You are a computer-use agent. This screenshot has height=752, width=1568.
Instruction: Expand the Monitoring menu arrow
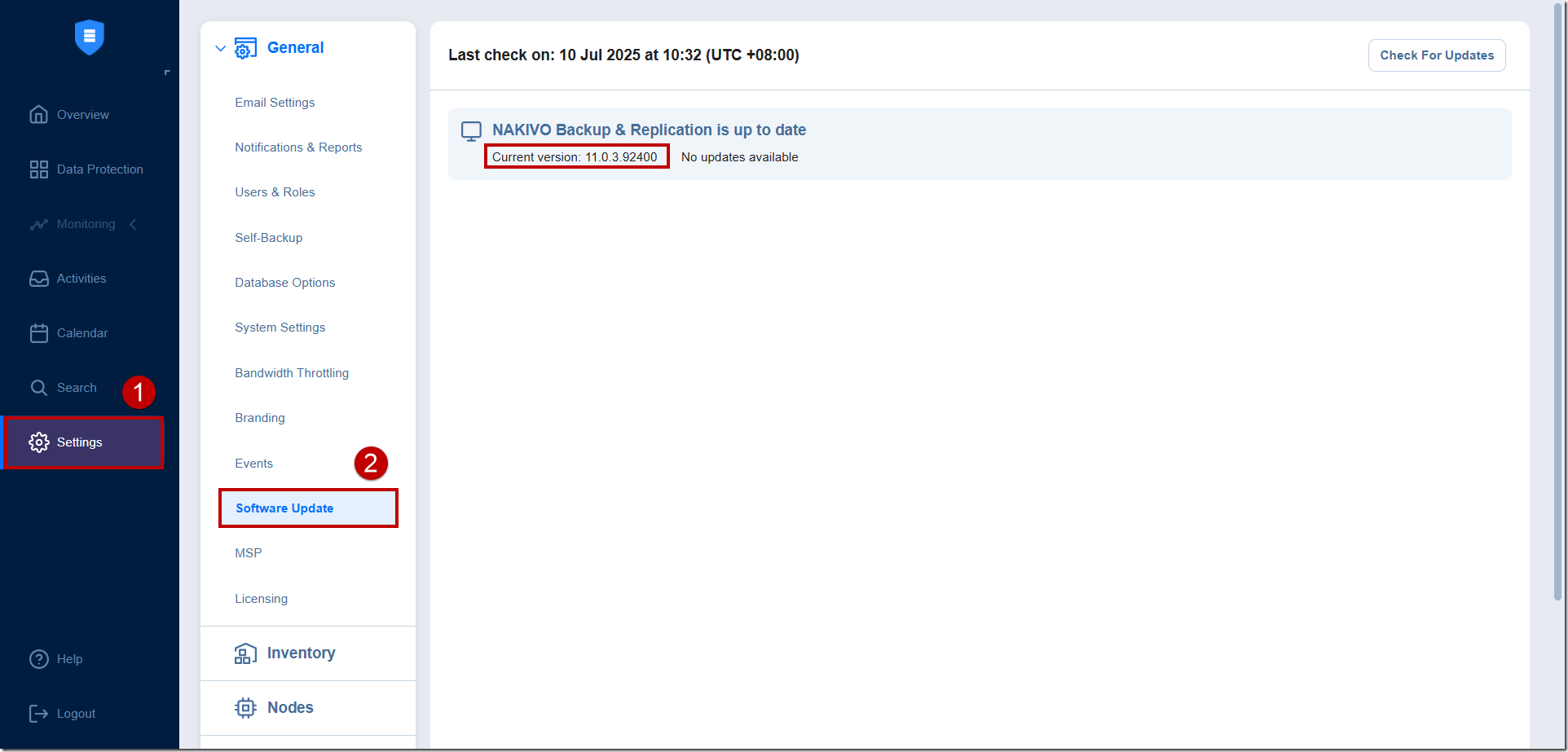tap(133, 224)
